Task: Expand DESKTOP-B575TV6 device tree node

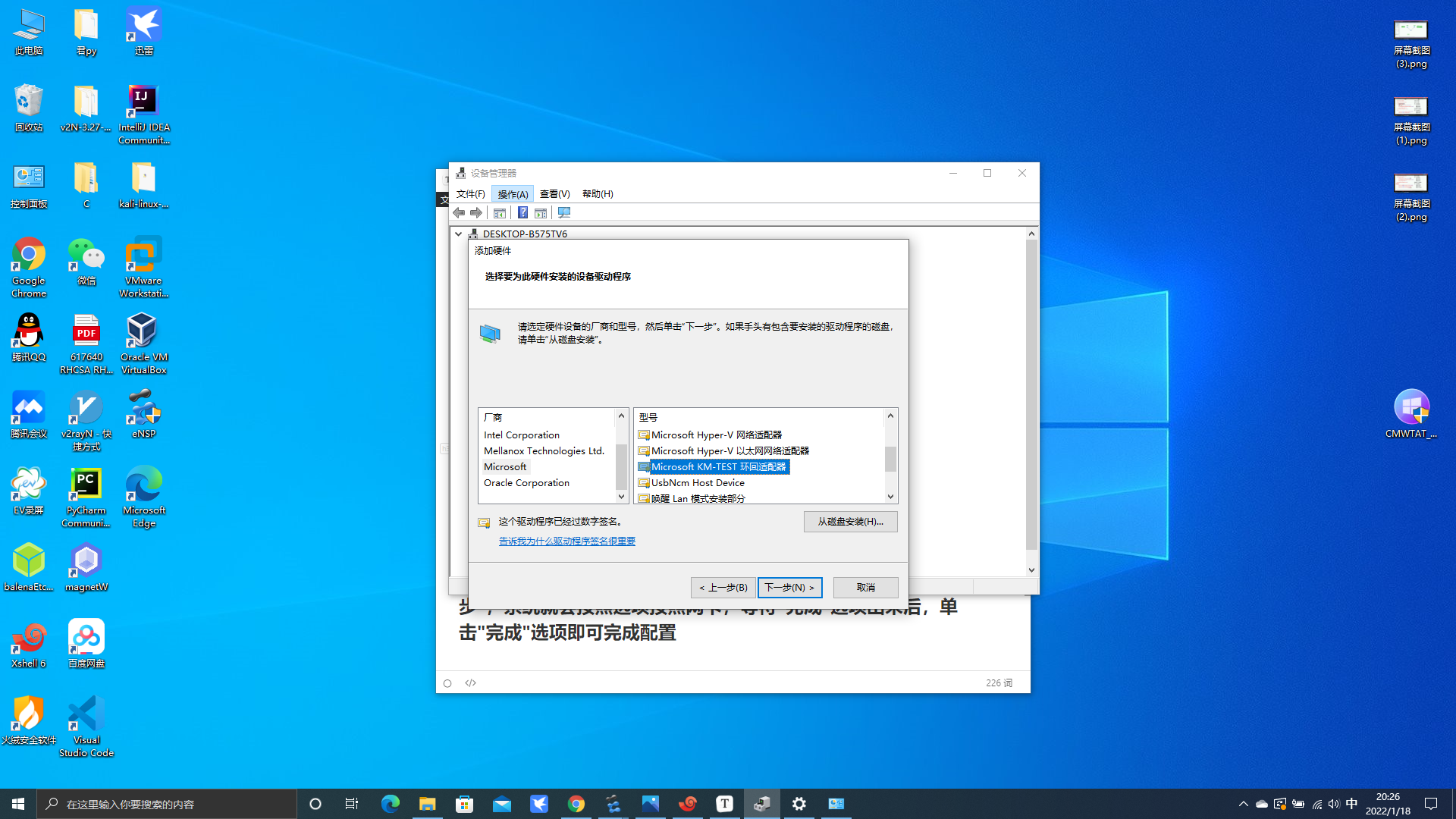Action: click(458, 233)
